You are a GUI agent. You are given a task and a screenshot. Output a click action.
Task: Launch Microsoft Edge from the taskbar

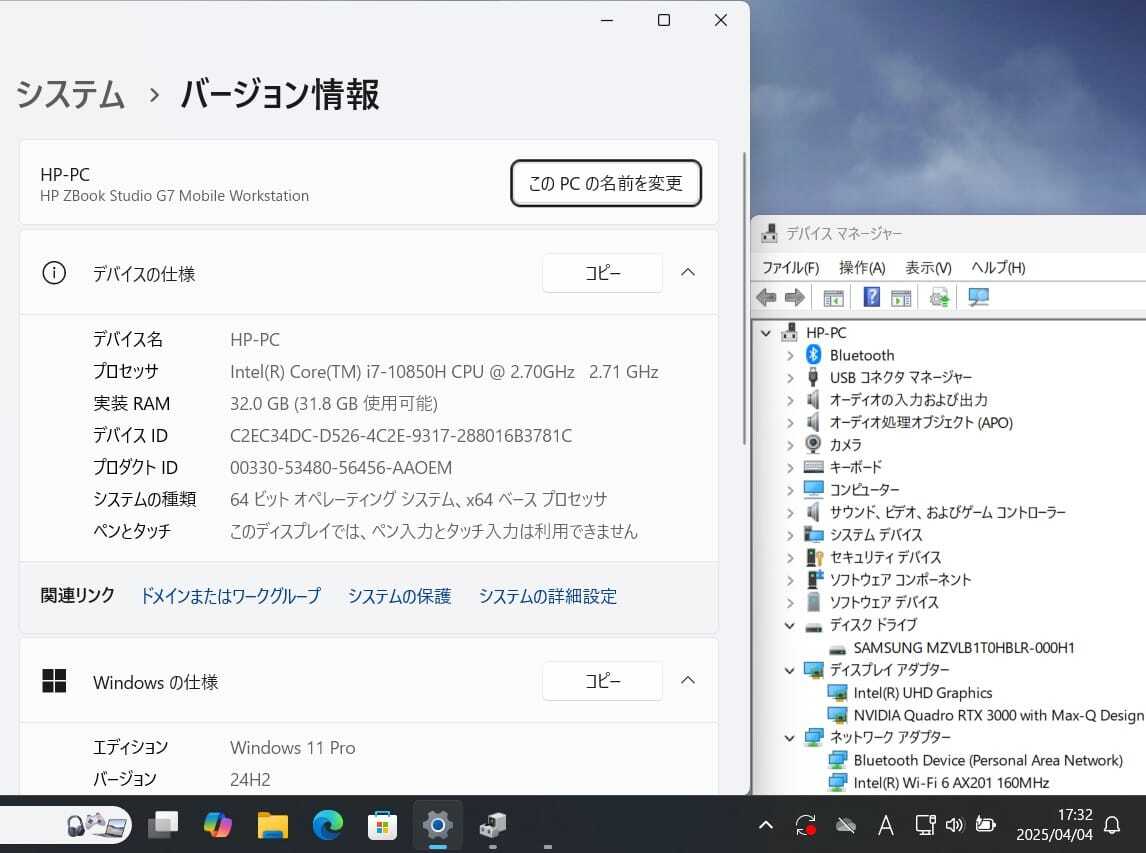click(x=327, y=825)
